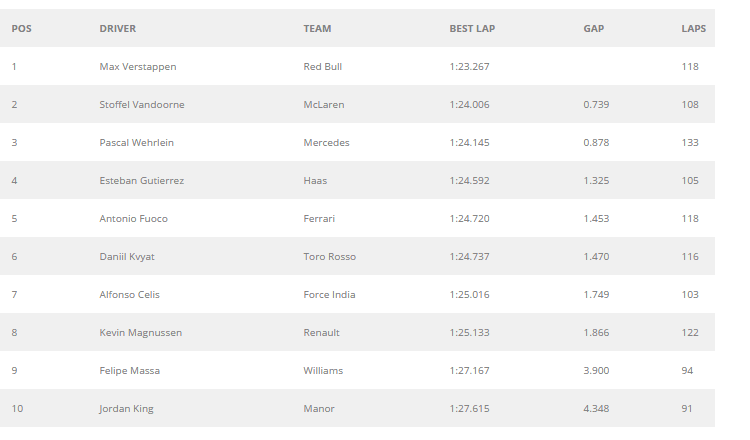
Task: Click the DRIVER column header
Action: (x=118, y=29)
